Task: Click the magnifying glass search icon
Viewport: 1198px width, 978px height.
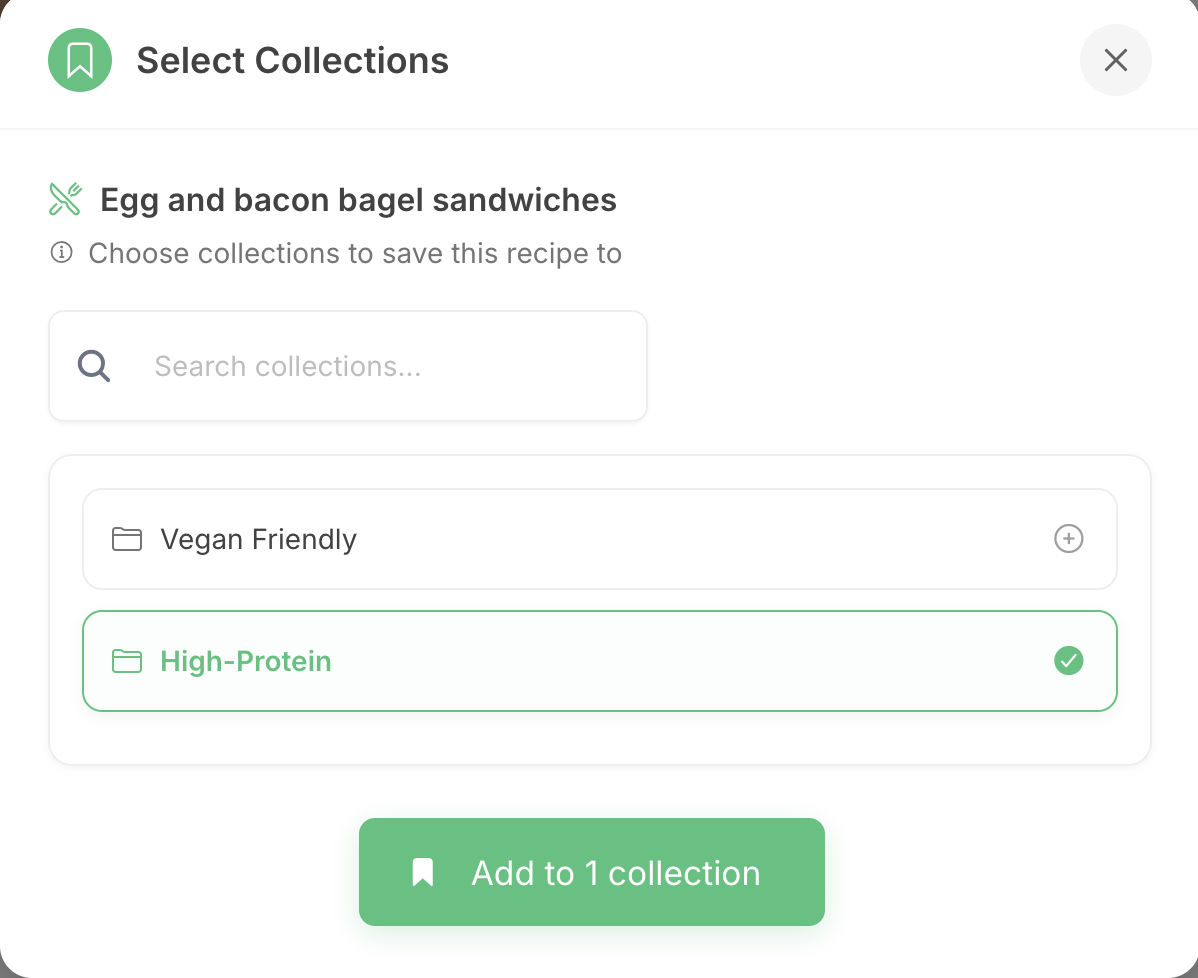Action: pyautogui.click(x=94, y=366)
